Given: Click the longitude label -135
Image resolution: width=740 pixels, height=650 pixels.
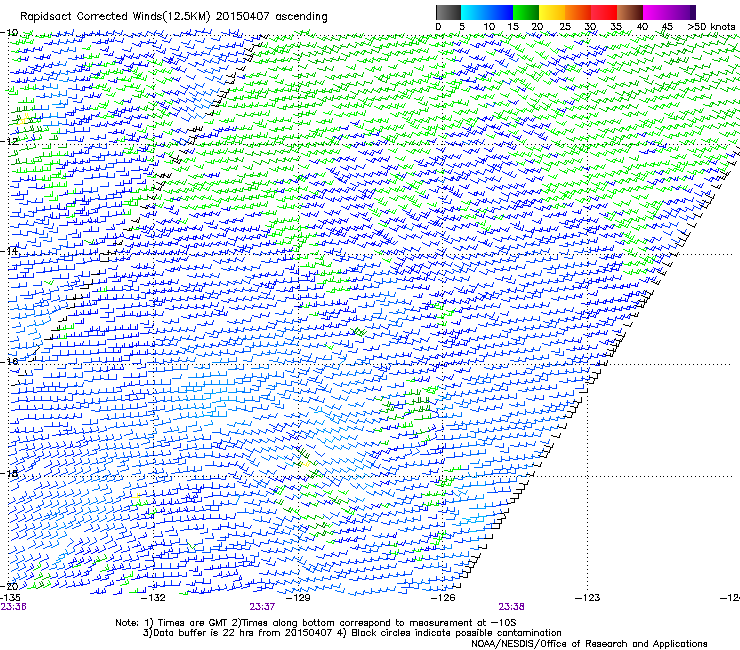Looking at the screenshot, I should coord(10,598).
